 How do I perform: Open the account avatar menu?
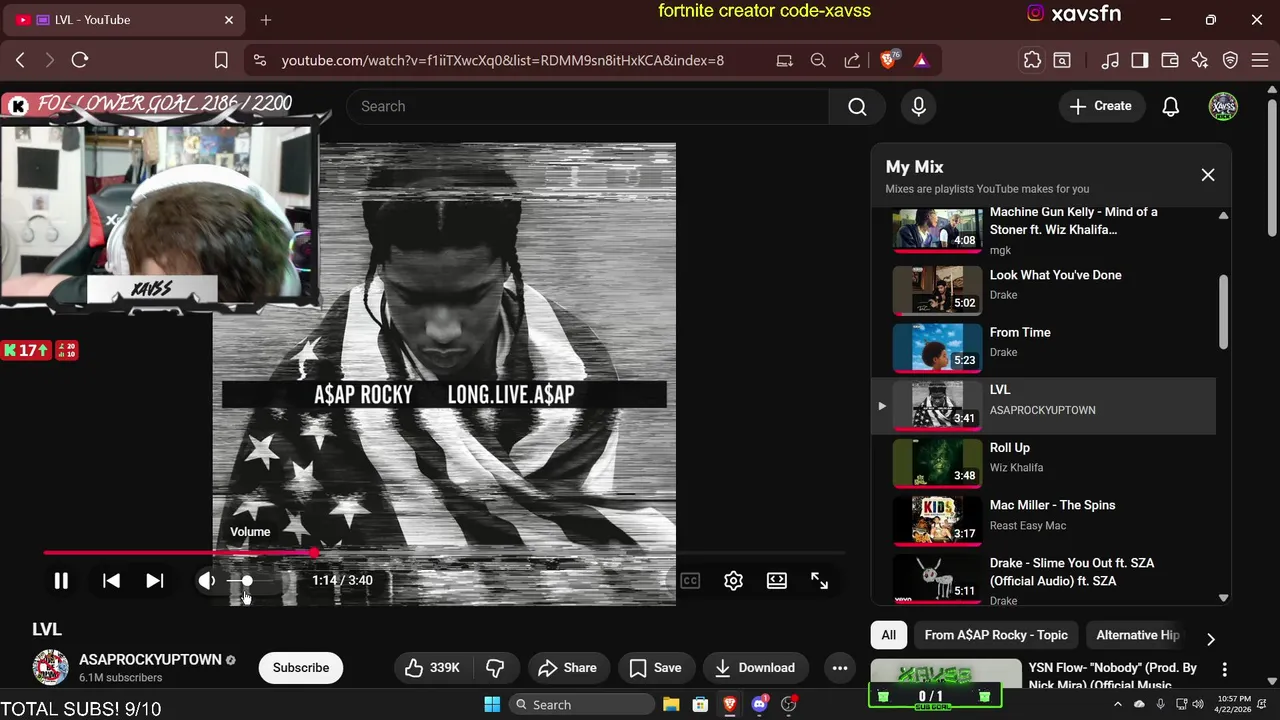tap(1223, 106)
